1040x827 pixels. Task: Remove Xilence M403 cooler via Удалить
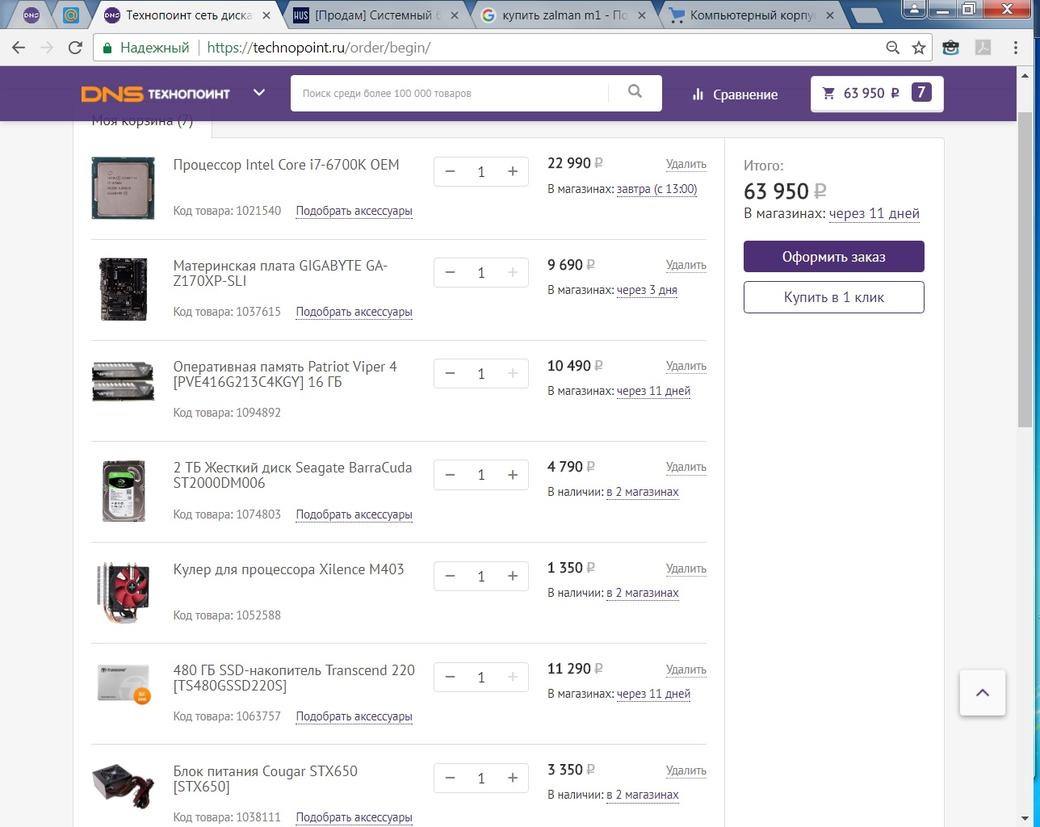point(686,568)
